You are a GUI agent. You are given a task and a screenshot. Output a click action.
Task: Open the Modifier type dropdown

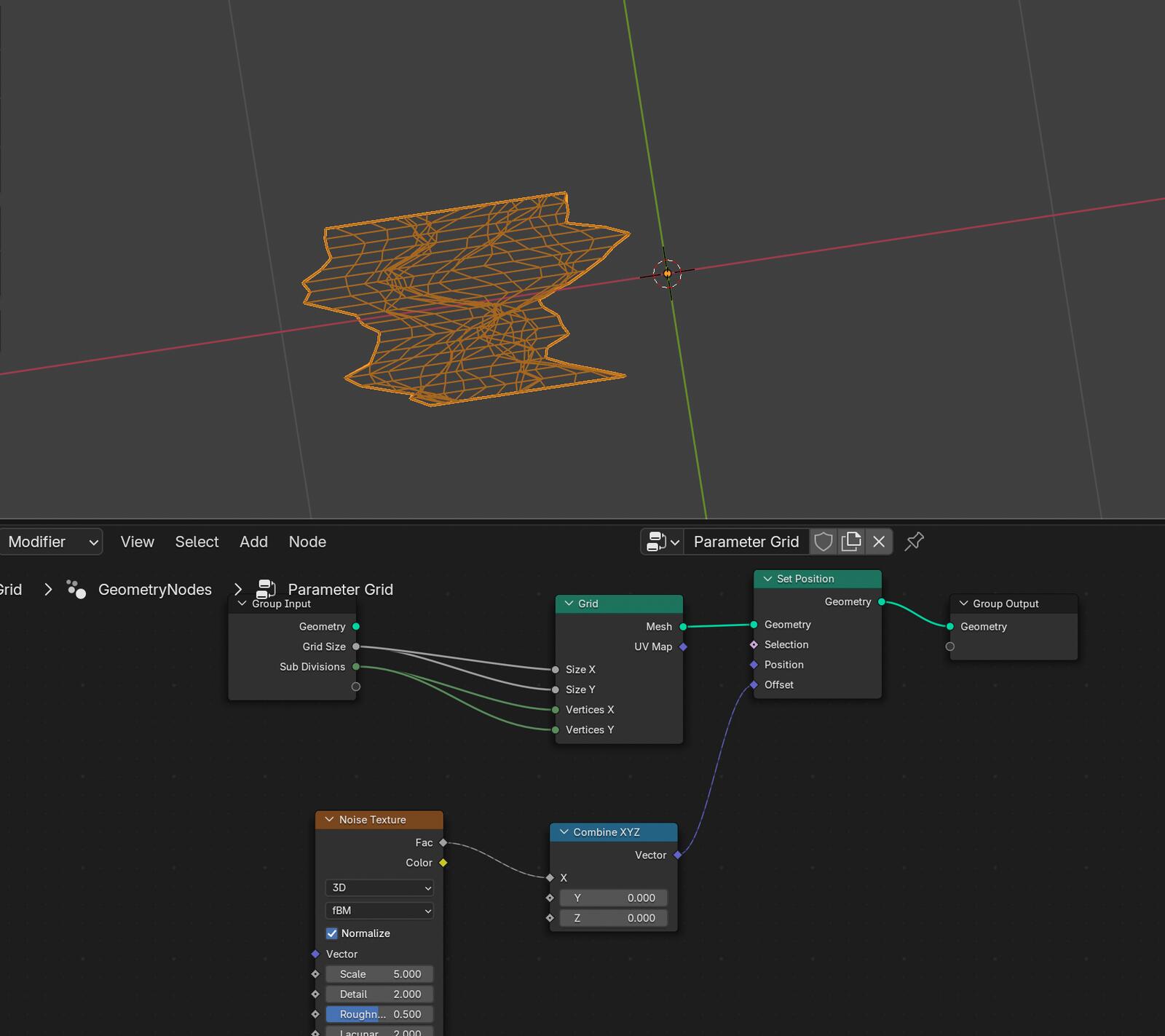[51, 542]
